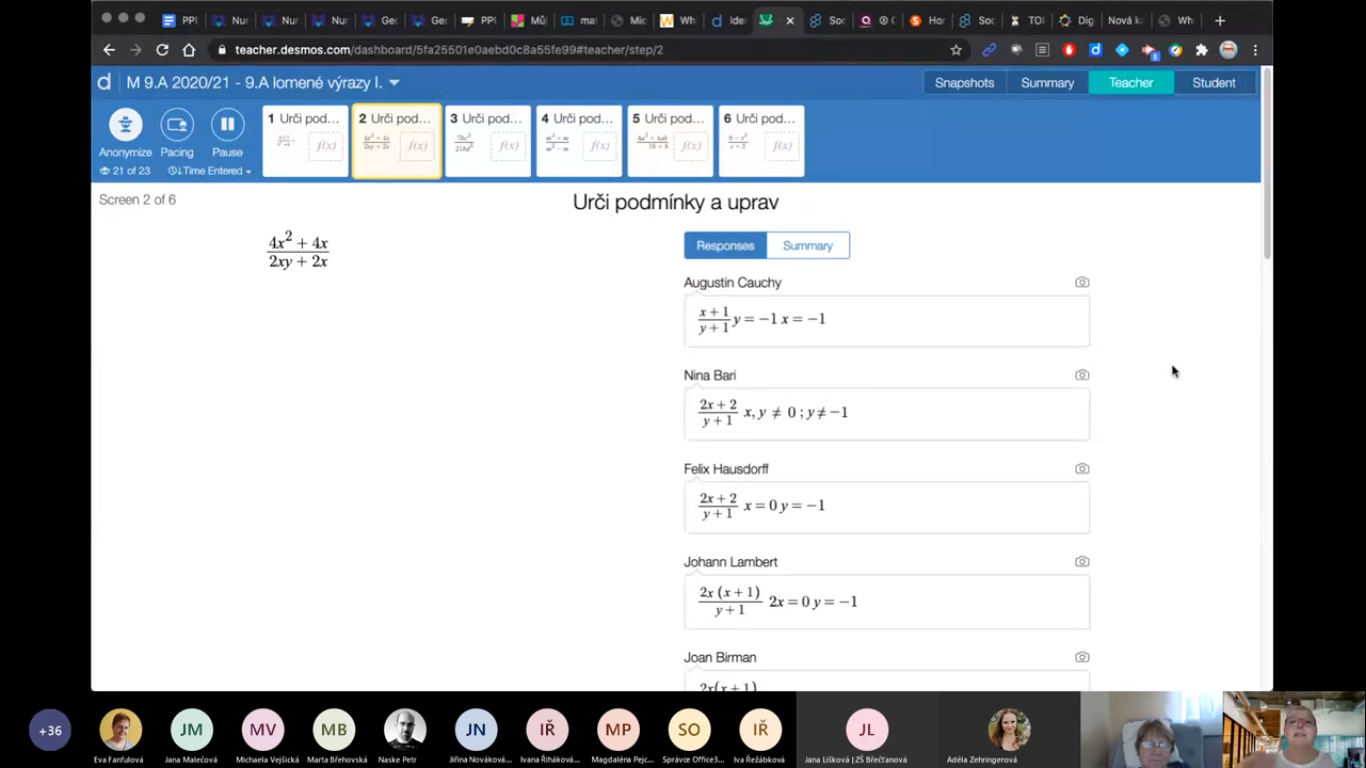Select the Responses button
Image resolution: width=1366 pixels, height=768 pixels.
[x=725, y=246]
